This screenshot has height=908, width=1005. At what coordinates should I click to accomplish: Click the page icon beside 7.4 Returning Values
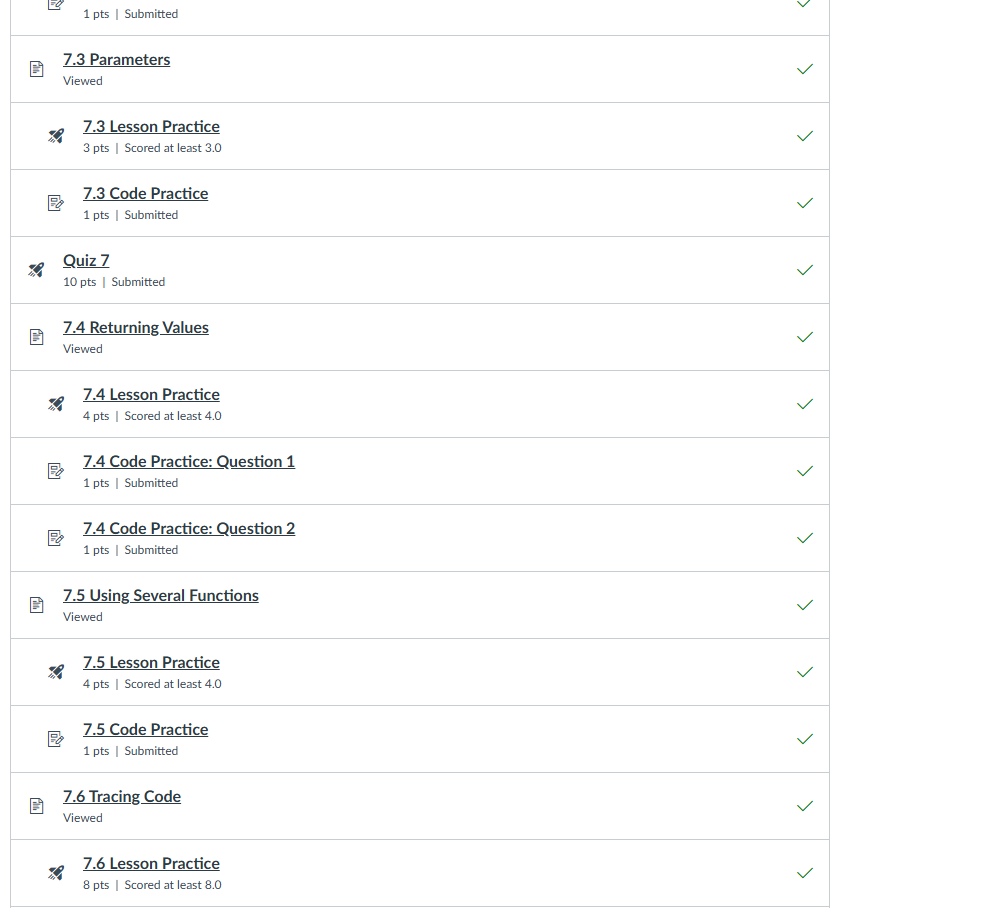pos(37,337)
